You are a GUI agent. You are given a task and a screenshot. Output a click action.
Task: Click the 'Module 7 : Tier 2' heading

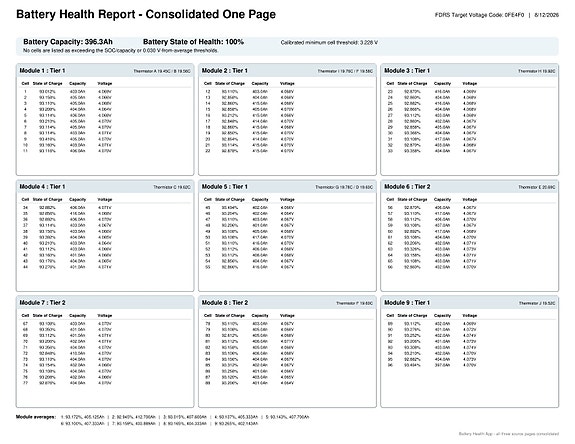click(43, 302)
